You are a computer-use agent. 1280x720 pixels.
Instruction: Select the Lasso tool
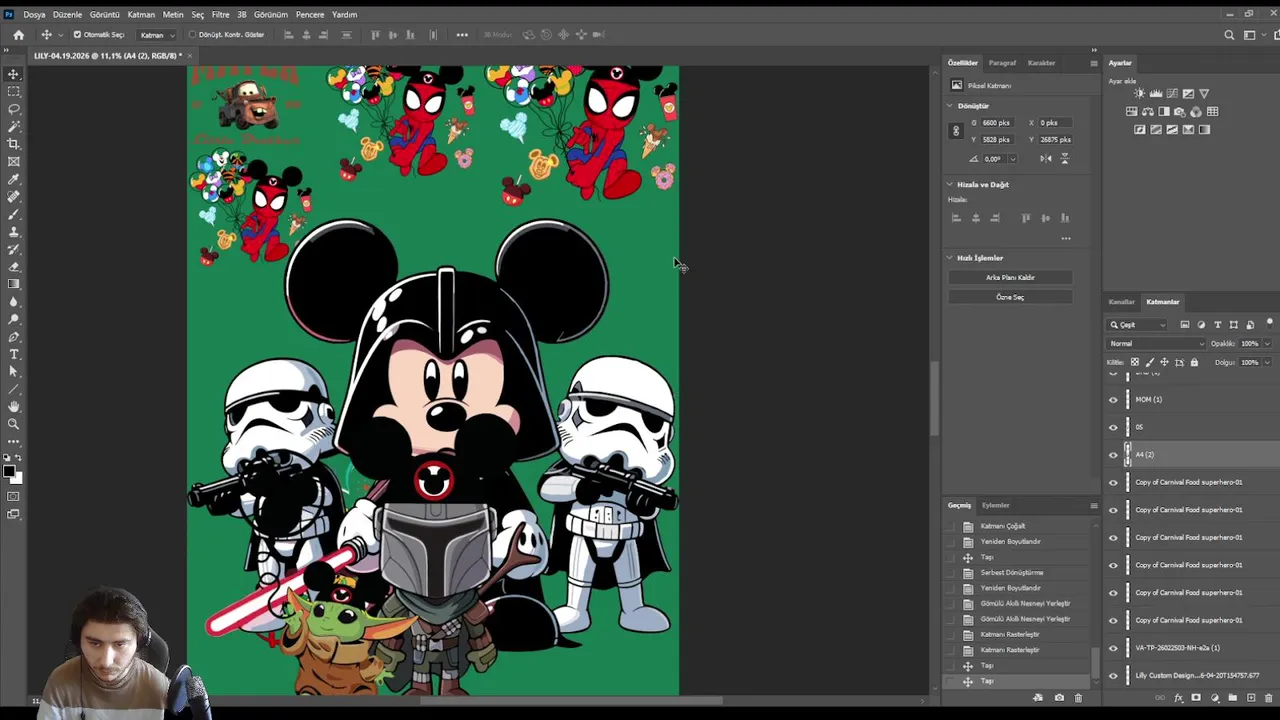(14, 109)
